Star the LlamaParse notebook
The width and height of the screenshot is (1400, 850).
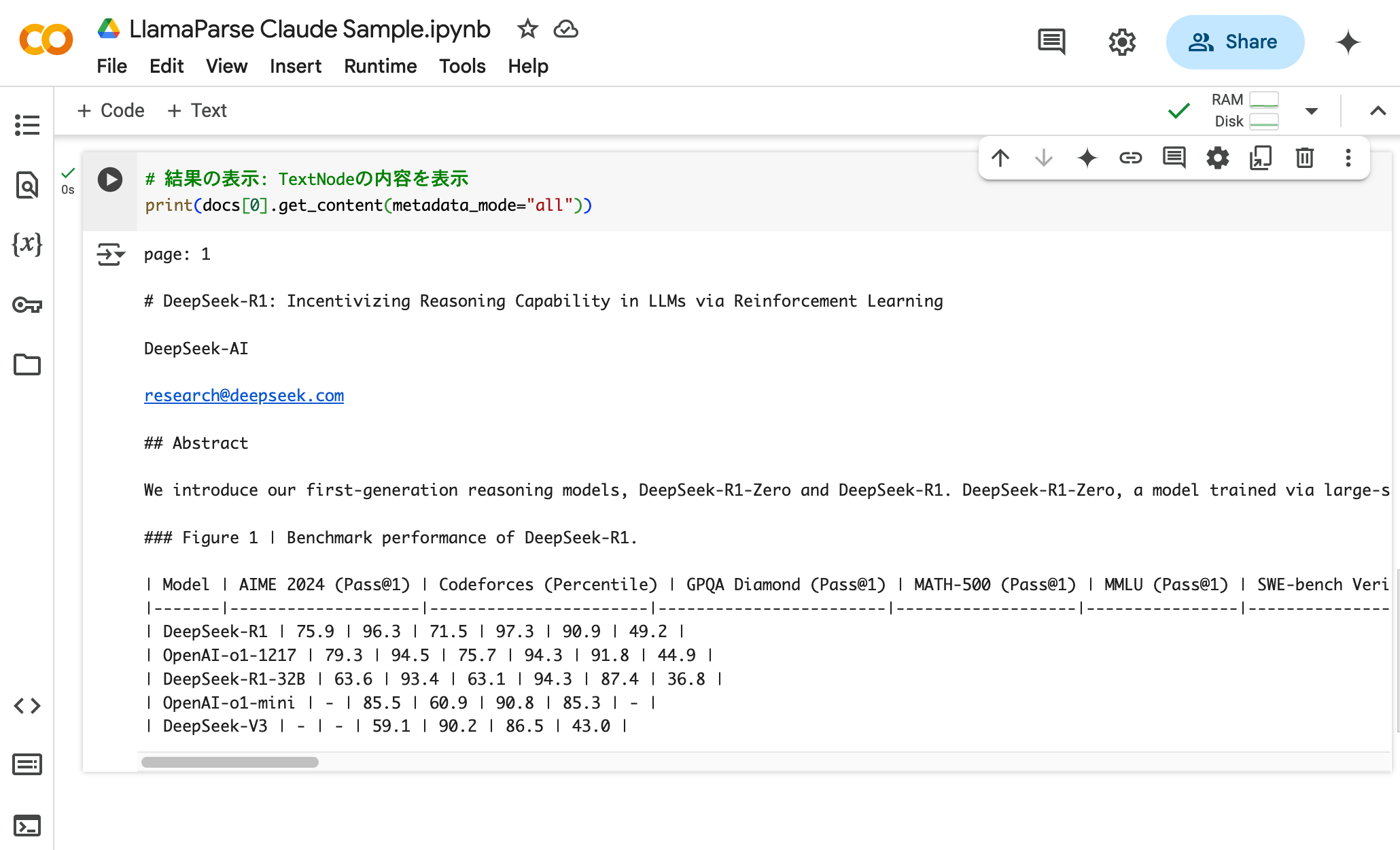(x=527, y=29)
